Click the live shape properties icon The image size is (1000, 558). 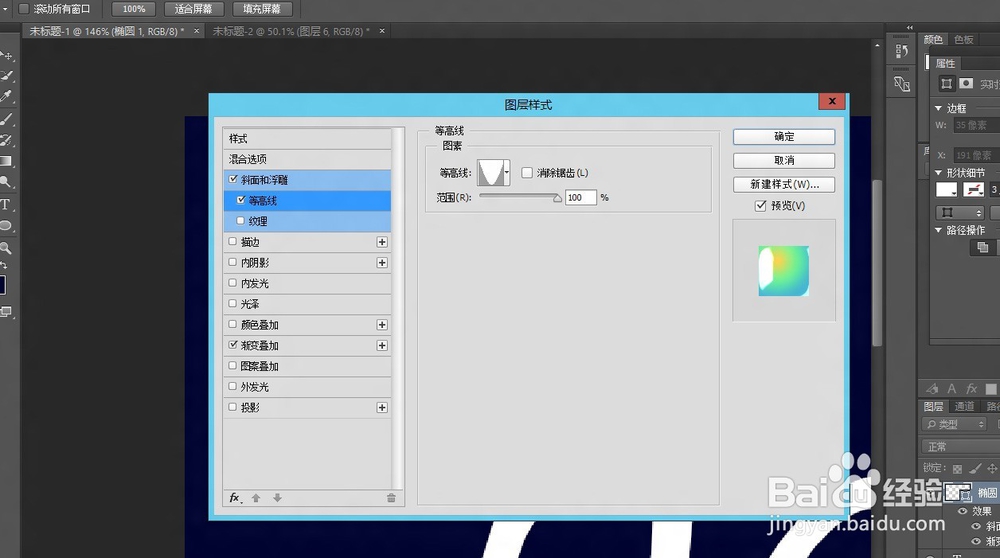click(946, 84)
